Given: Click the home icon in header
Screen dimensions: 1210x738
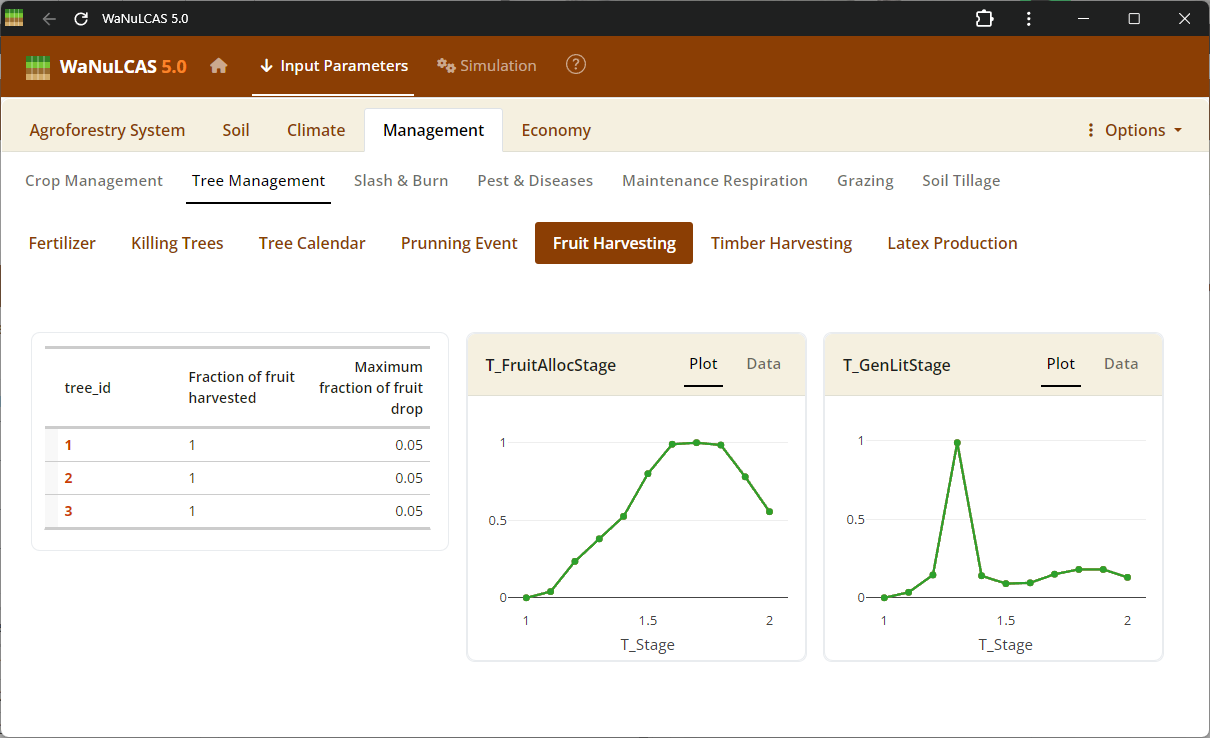Looking at the screenshot, I should point(219,66).
